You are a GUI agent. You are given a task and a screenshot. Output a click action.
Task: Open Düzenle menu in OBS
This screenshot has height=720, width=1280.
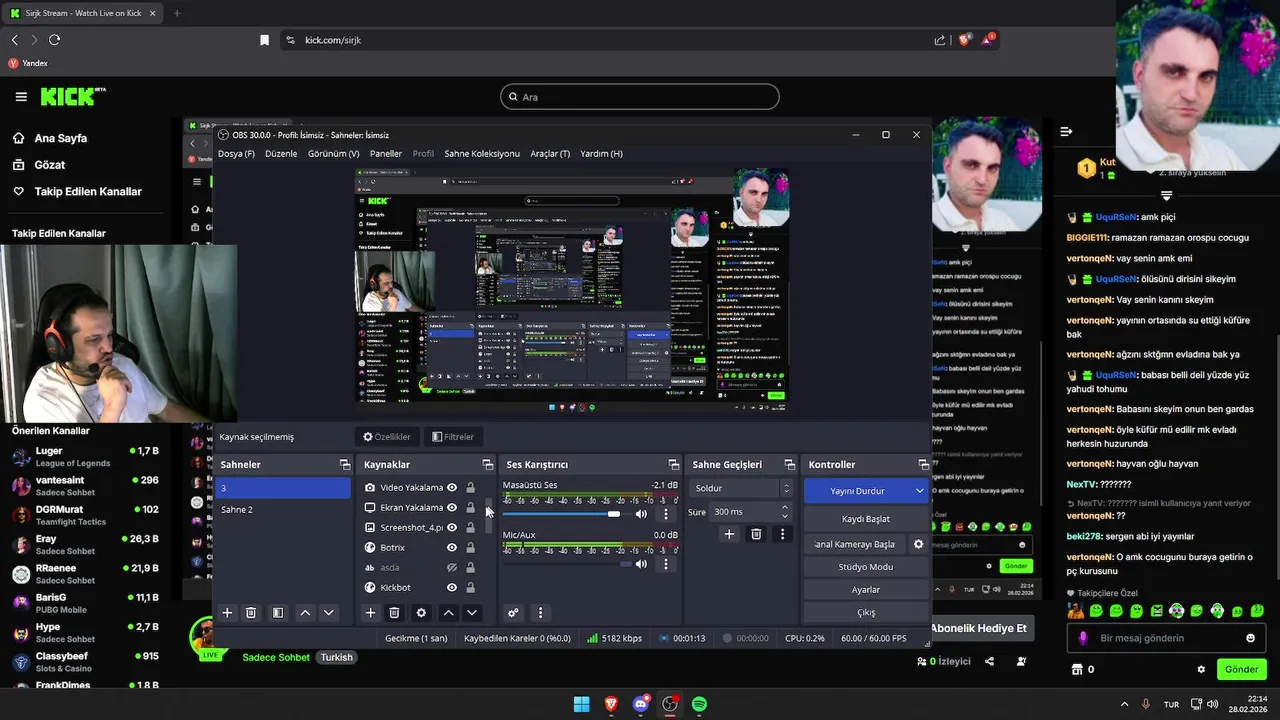[x=281, y=154]
